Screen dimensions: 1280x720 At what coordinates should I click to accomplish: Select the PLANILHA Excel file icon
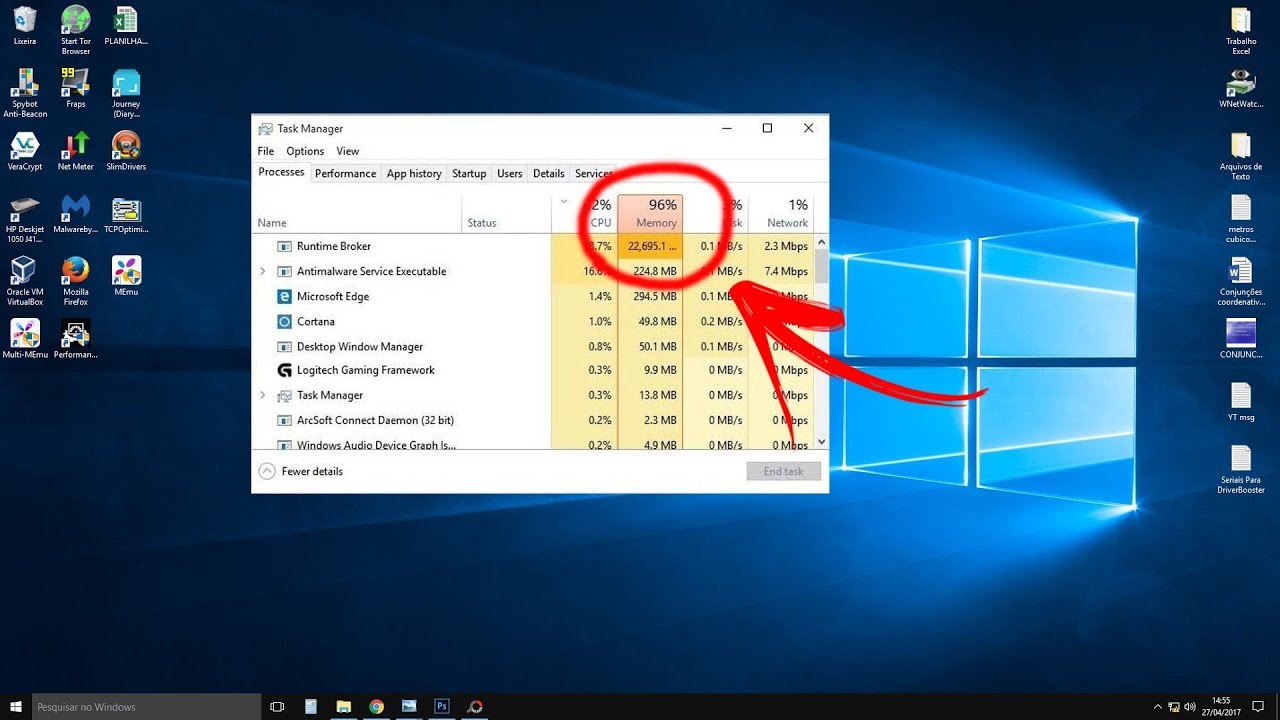[126, 25]
